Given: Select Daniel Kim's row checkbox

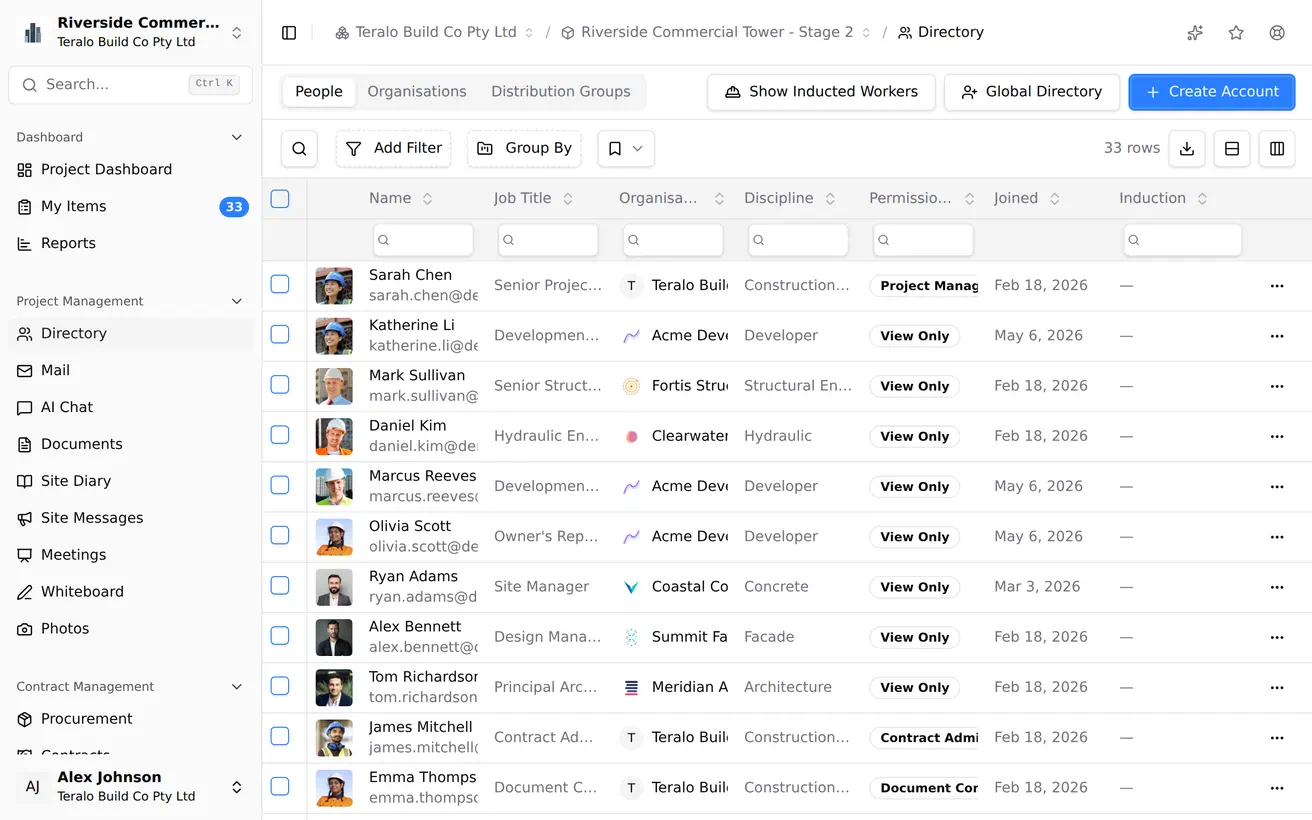Looking at the screenshot, I should (280, 435).
